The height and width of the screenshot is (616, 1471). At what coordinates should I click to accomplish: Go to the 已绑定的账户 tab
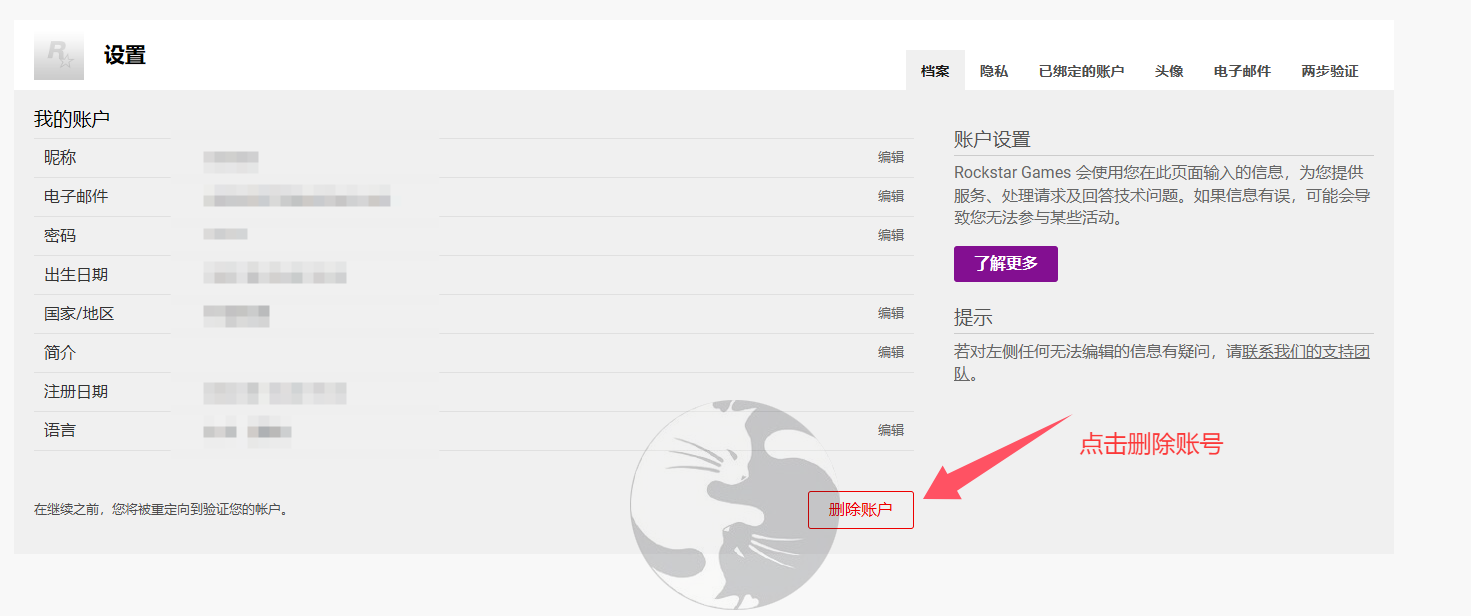point(1081,71)
